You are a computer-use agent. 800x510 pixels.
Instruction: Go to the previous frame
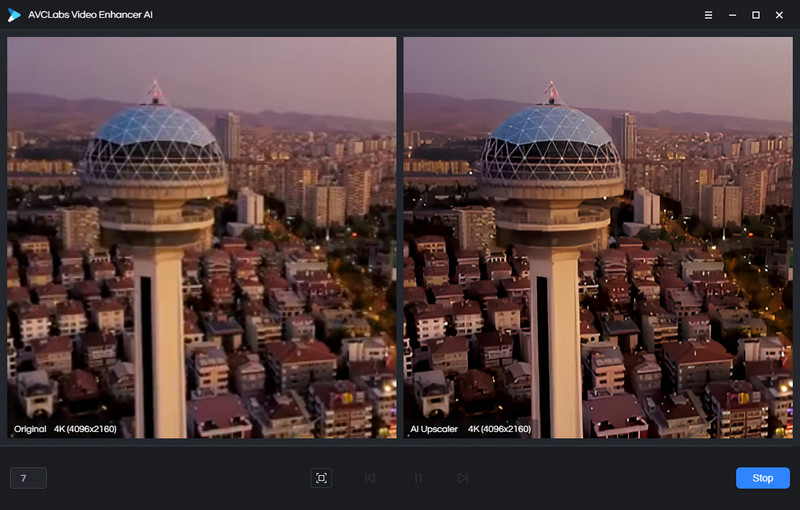370,478
